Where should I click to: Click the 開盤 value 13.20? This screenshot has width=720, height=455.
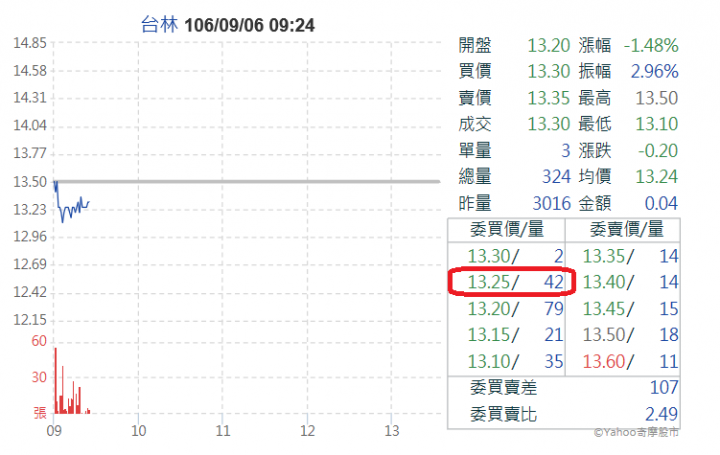point(548,45)
